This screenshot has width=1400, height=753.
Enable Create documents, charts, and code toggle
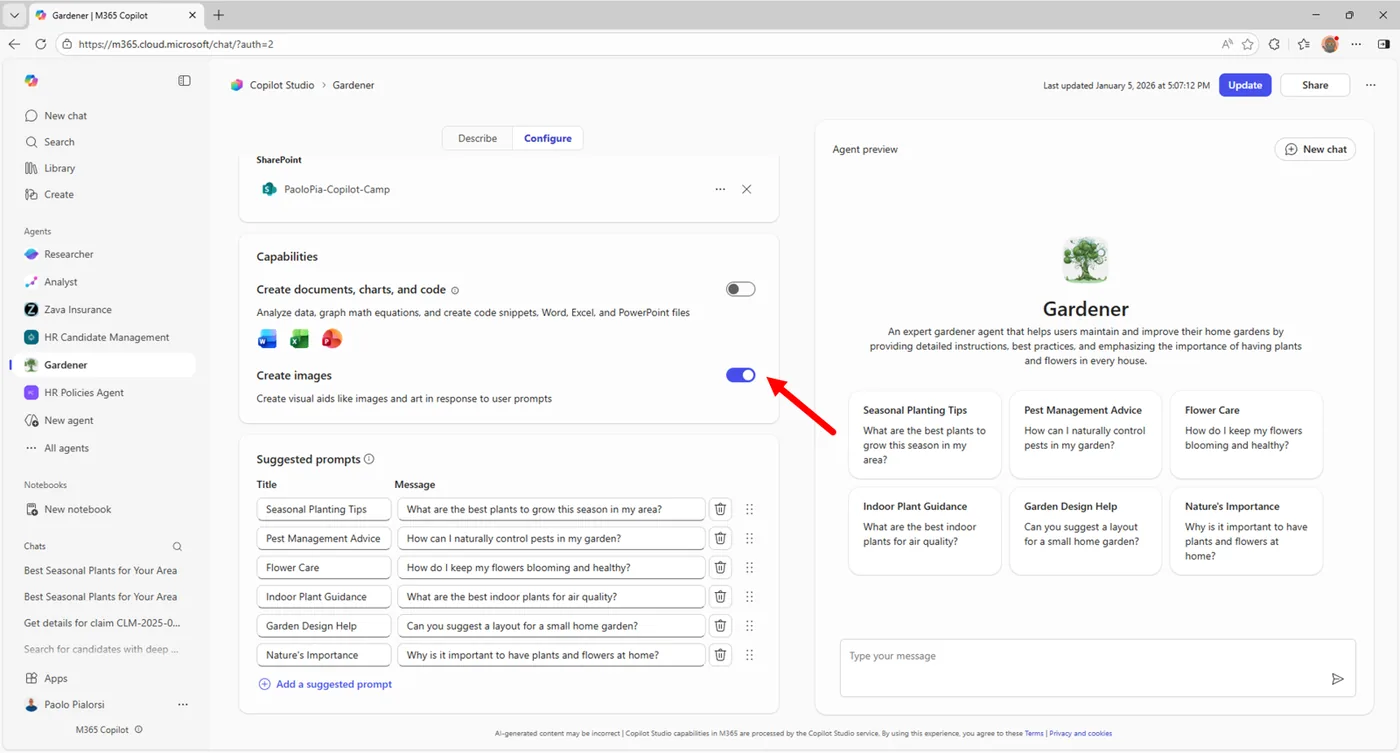pyautogui.click(x=740, y=289)
